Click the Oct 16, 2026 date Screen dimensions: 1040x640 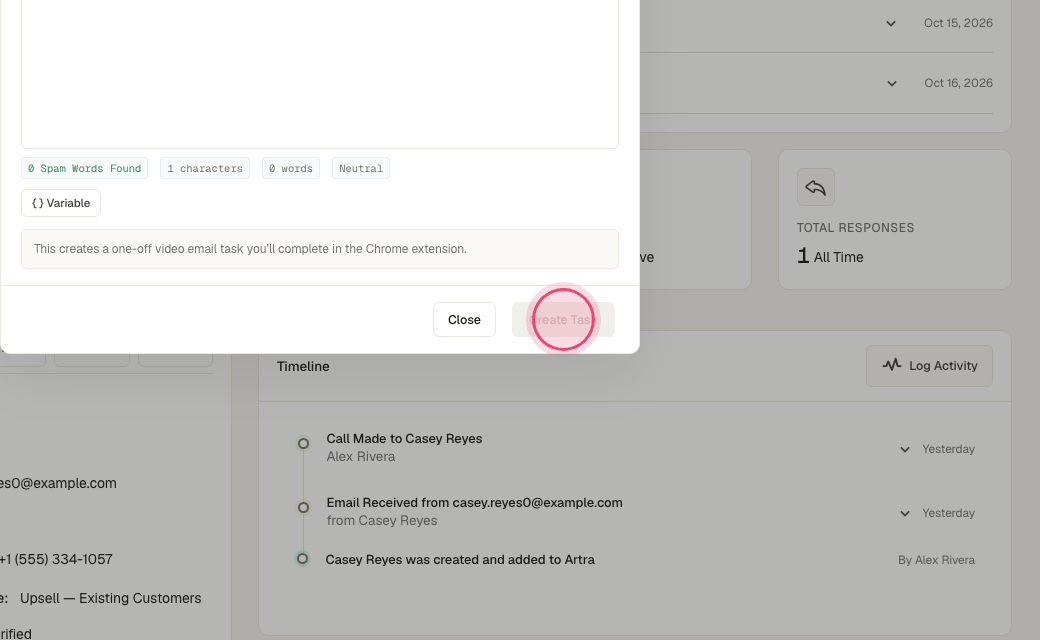coord(958,83)
